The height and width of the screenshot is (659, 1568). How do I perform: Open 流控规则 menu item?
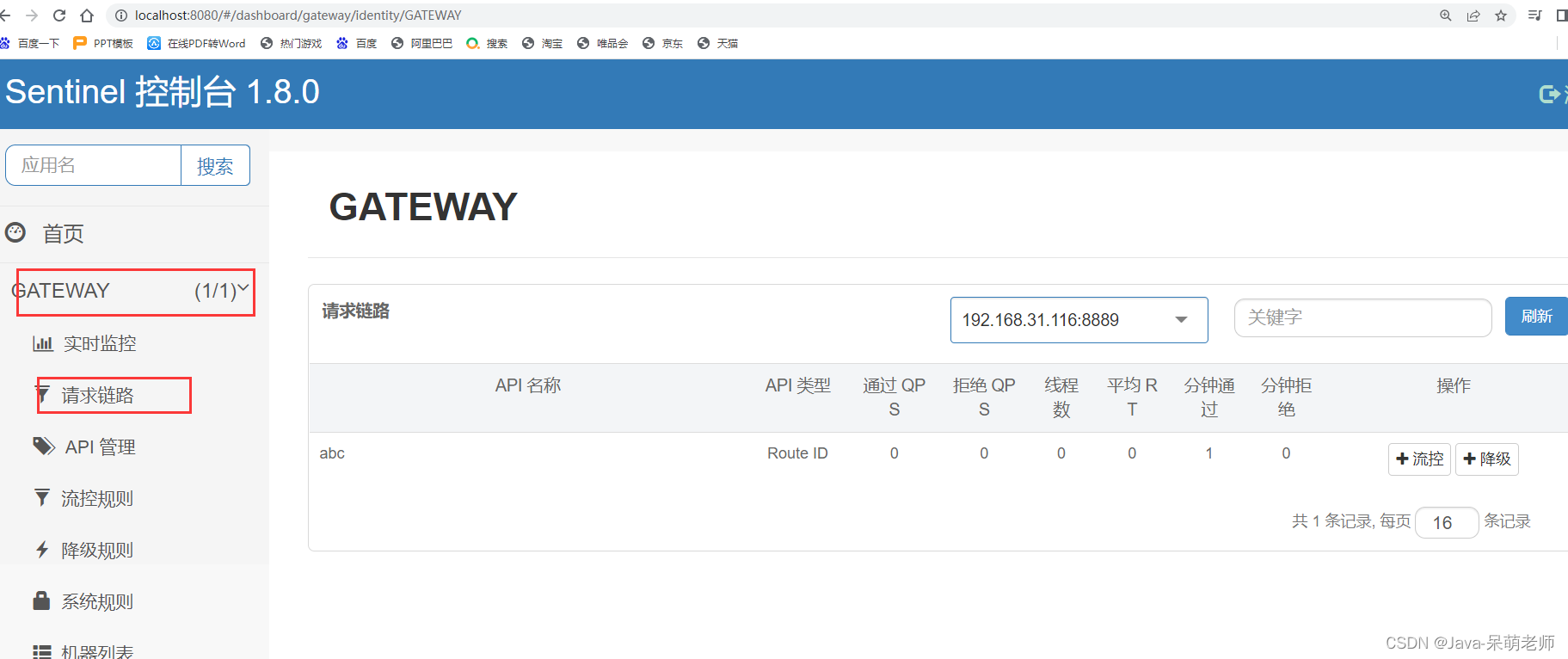point(97,498)
